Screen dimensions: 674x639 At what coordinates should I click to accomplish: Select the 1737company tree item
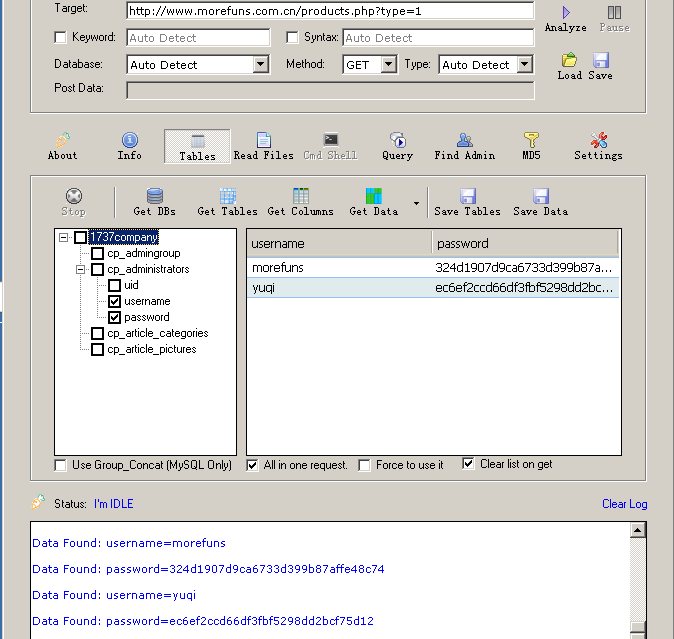tap(124, 237)
